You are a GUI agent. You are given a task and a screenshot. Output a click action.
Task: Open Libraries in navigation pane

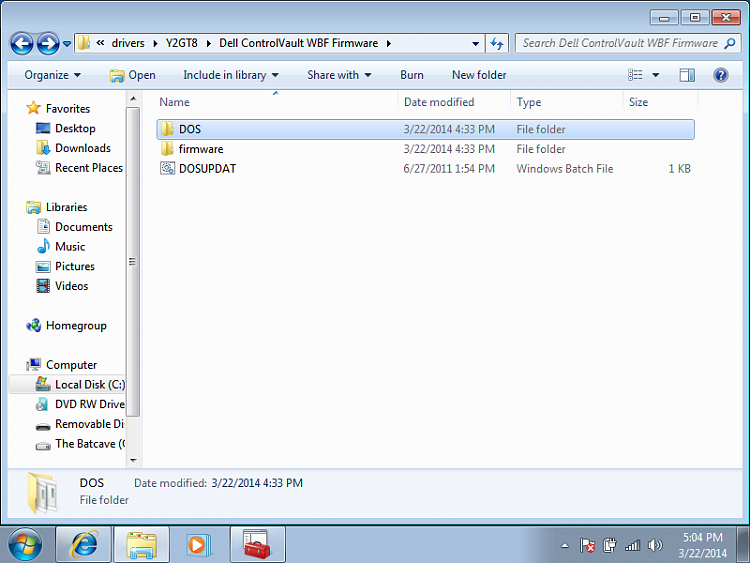(x=66, y=207)
